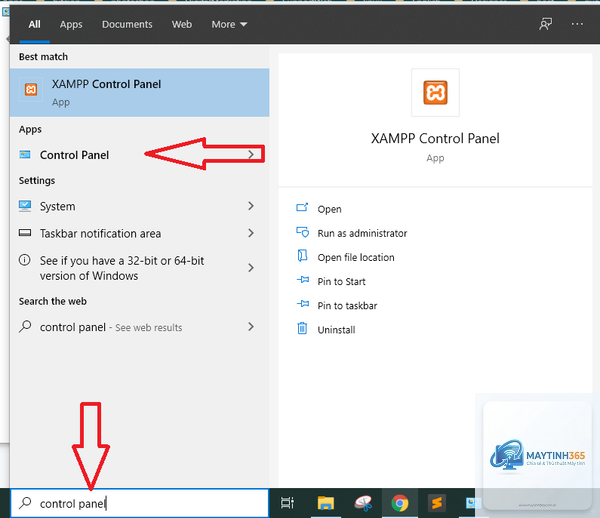Expand the web results chevron
The height and width of the screenshot is (518, 600).
[251, 327]
